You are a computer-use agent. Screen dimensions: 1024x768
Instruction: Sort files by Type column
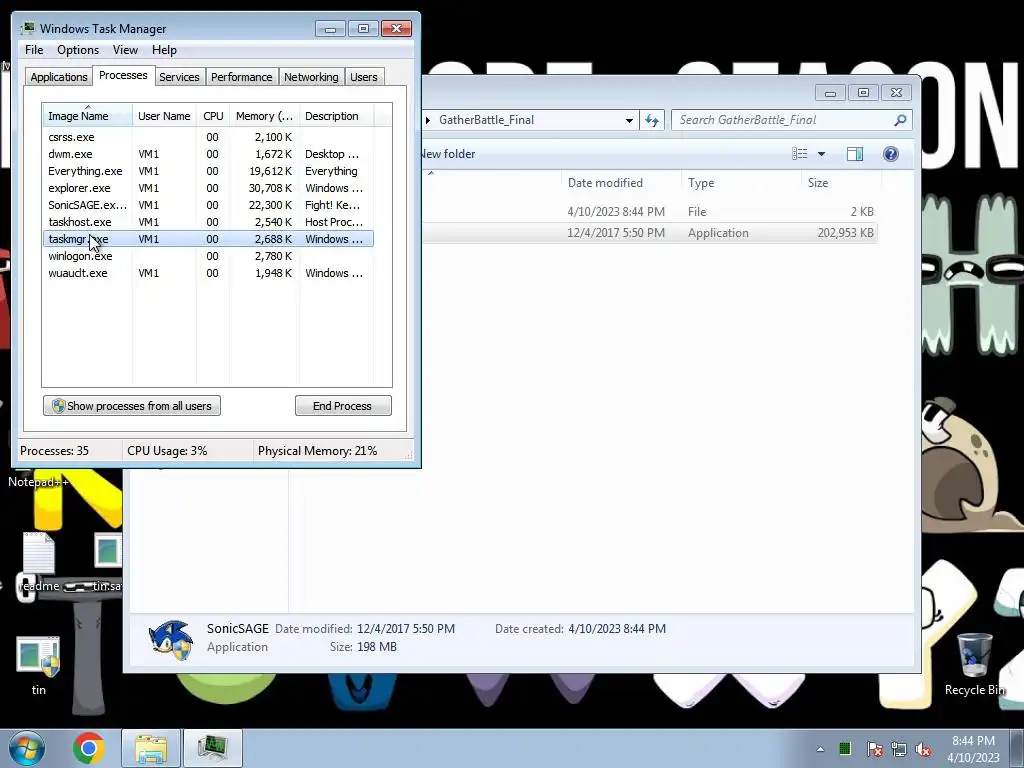(741, 183)
